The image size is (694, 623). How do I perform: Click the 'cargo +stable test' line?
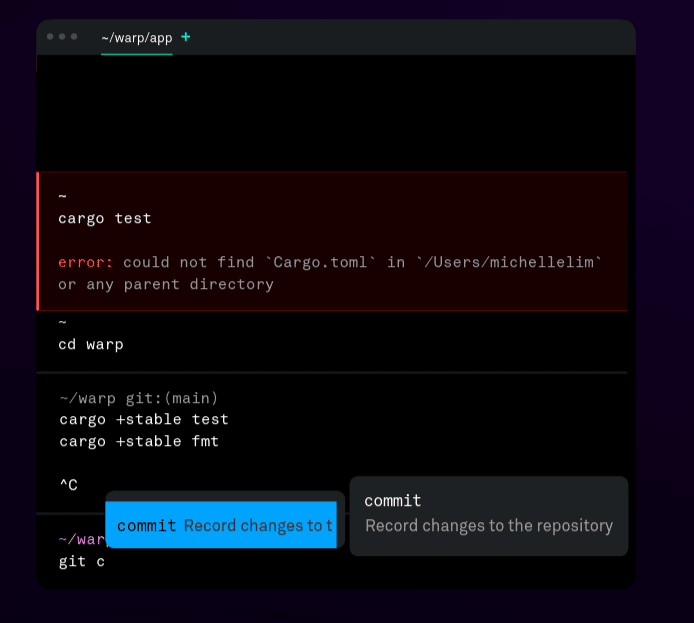144,419
